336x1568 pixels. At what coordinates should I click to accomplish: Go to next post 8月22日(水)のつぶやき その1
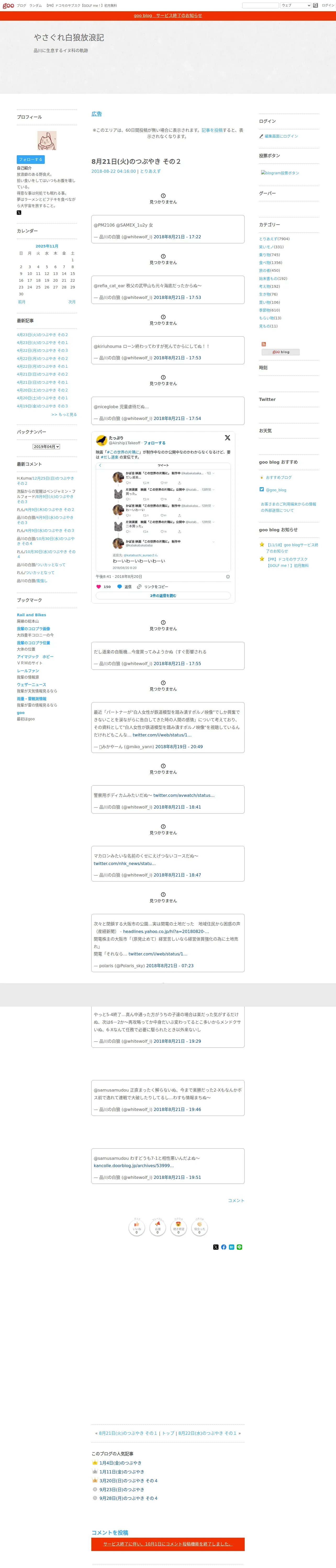click(207, 1433)
